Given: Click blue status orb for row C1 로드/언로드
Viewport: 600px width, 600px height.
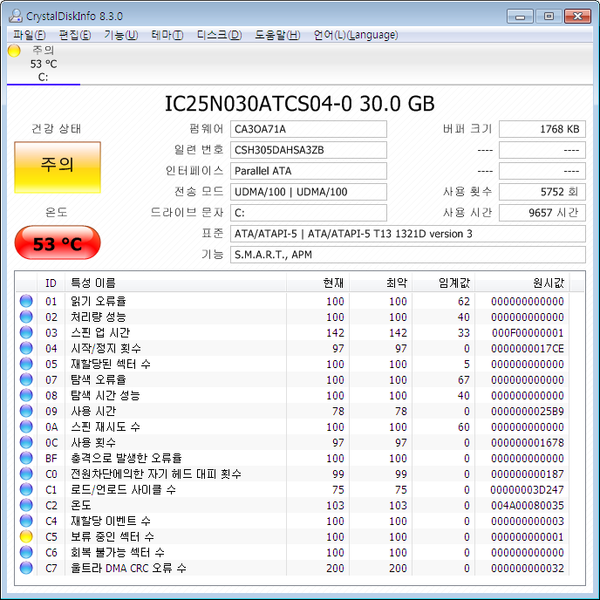Looking at the screenshot, I should [x=26, y=489].
